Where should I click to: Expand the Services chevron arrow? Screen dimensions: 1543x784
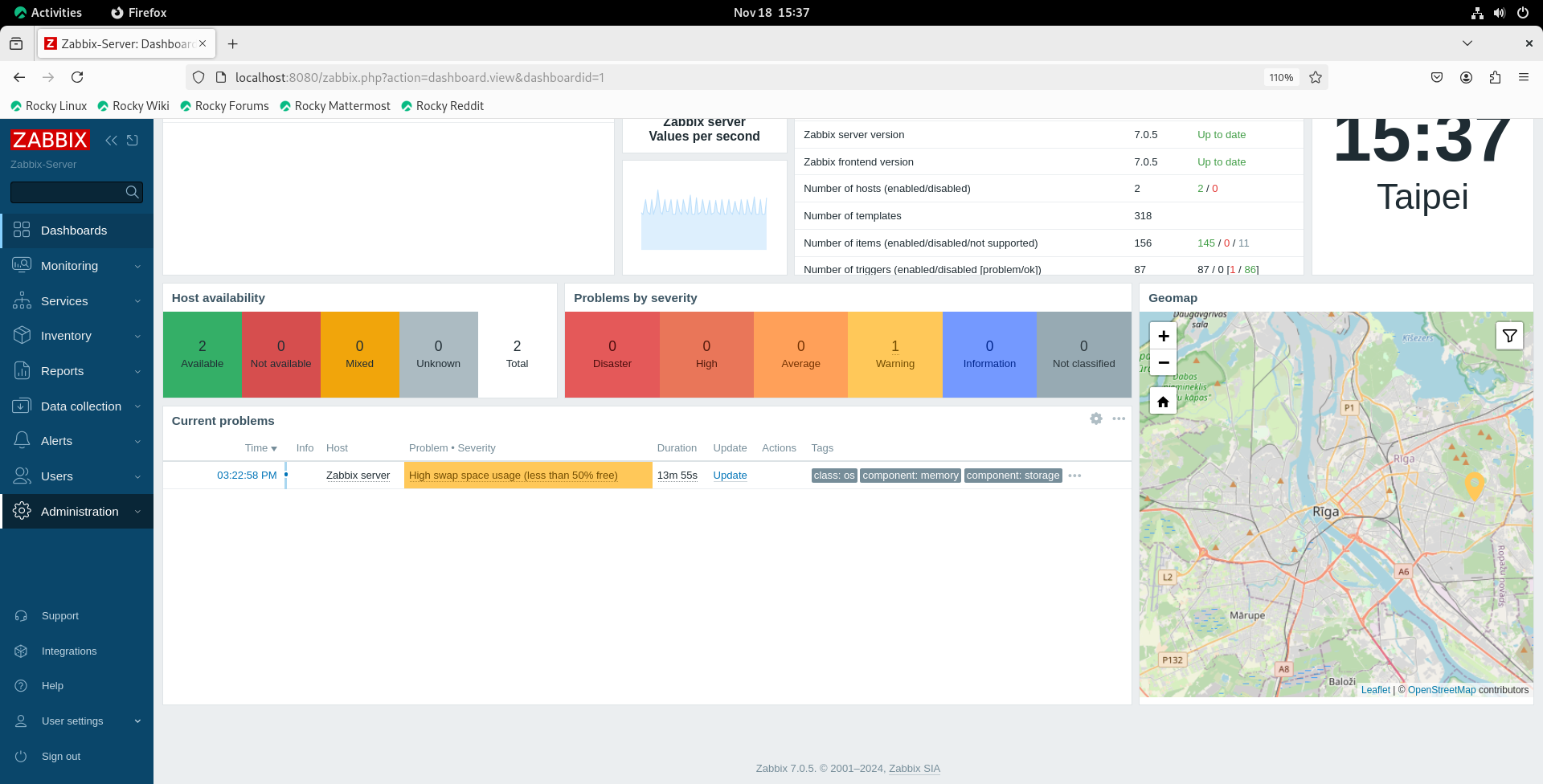137,301
